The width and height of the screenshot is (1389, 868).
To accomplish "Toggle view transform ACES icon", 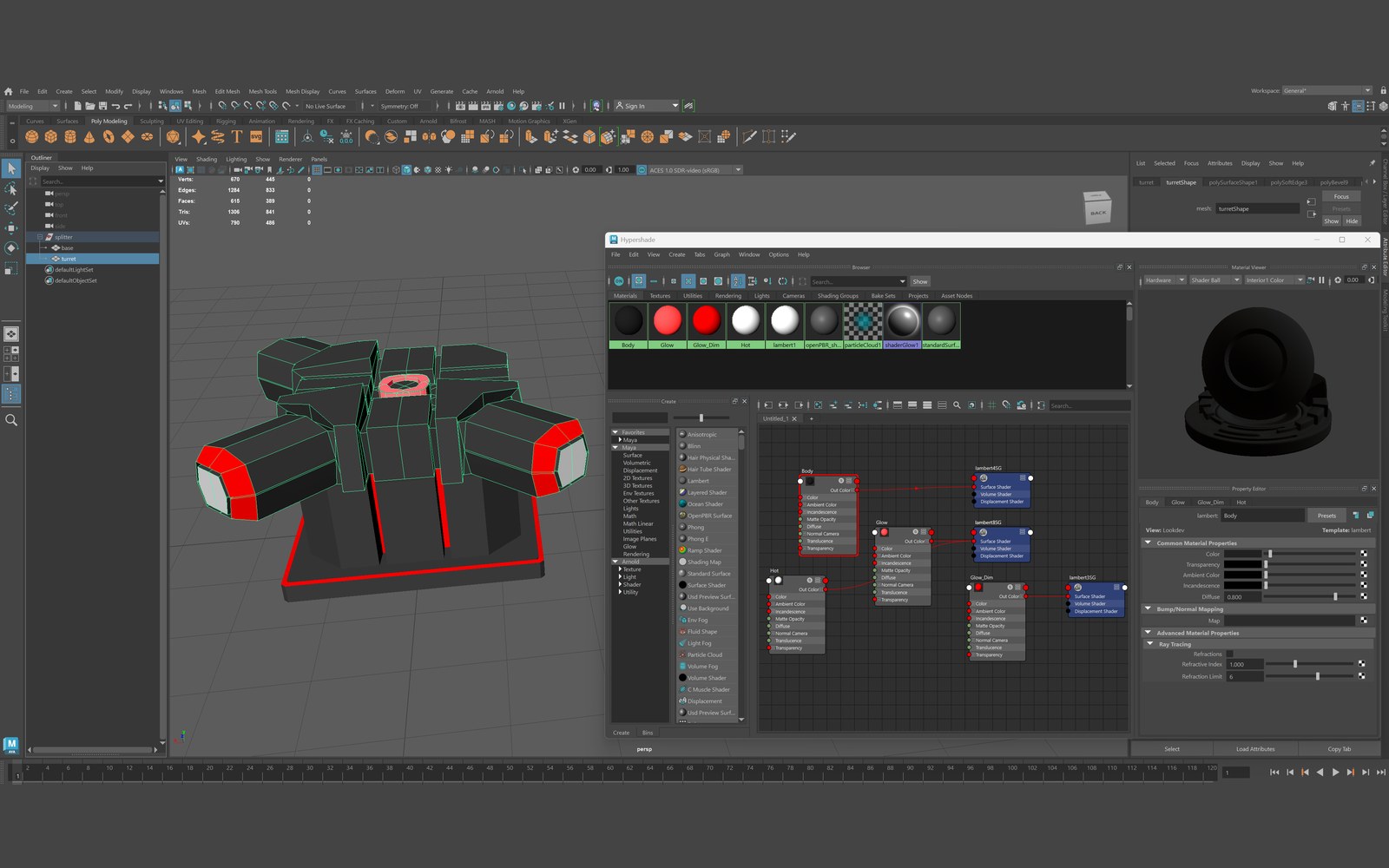I will (x=642, y=170).
